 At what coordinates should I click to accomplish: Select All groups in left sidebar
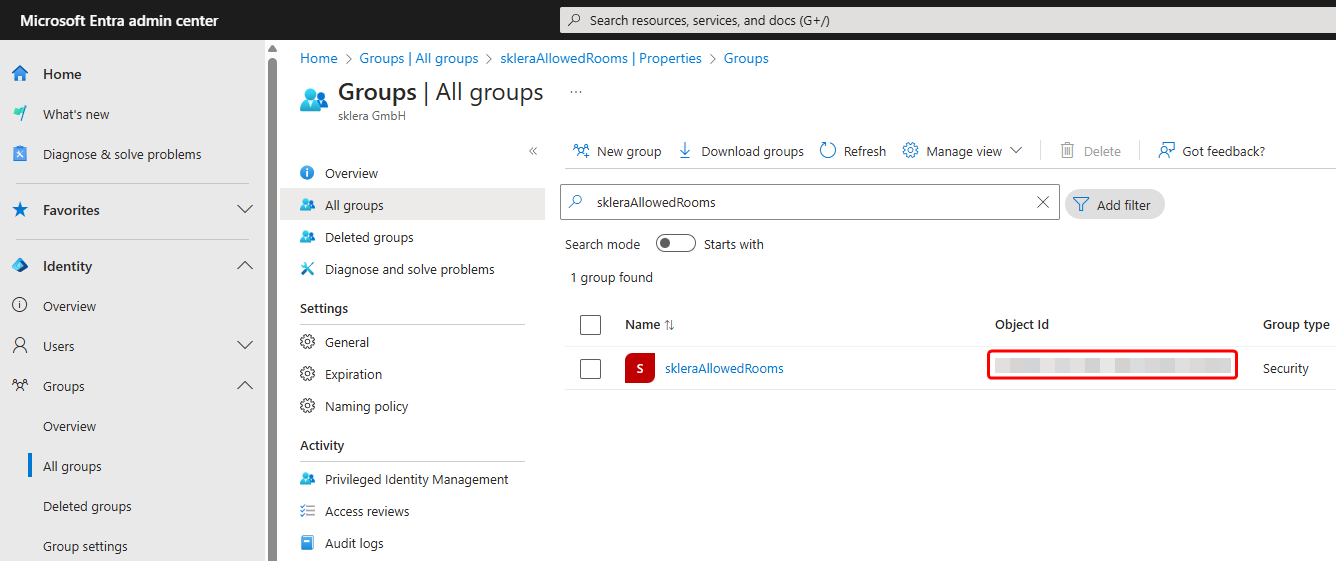coord(72,466)
